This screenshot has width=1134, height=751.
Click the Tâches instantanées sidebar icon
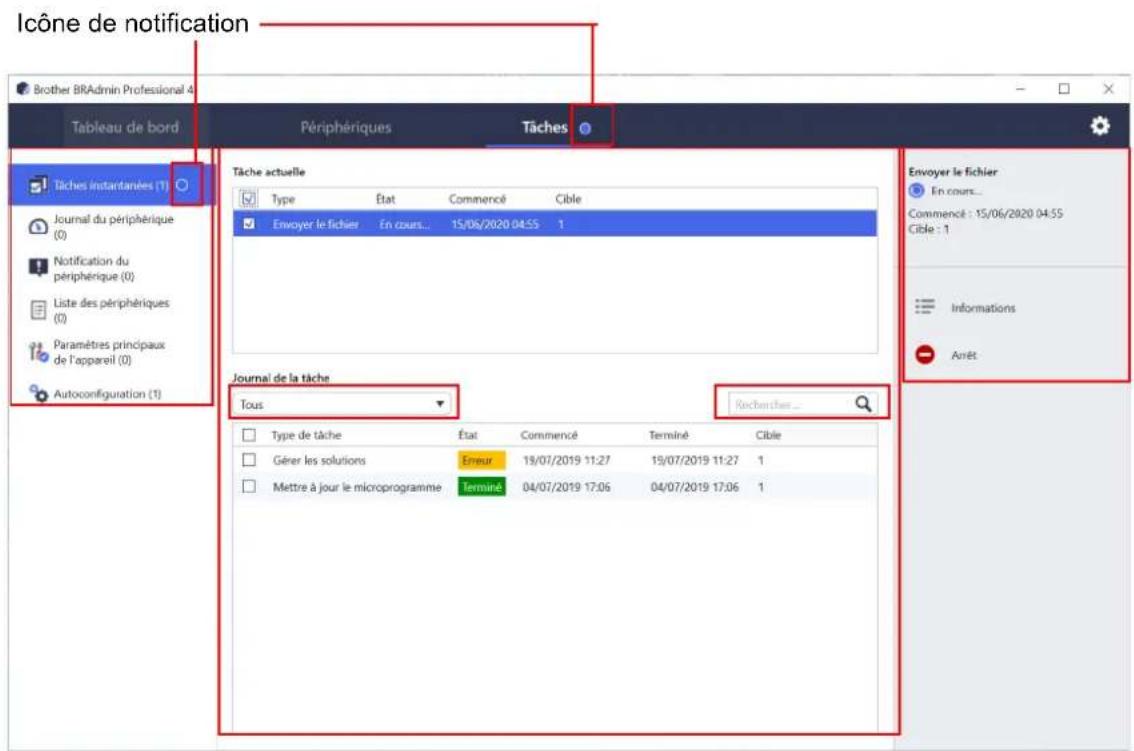[x=38, y=185]
